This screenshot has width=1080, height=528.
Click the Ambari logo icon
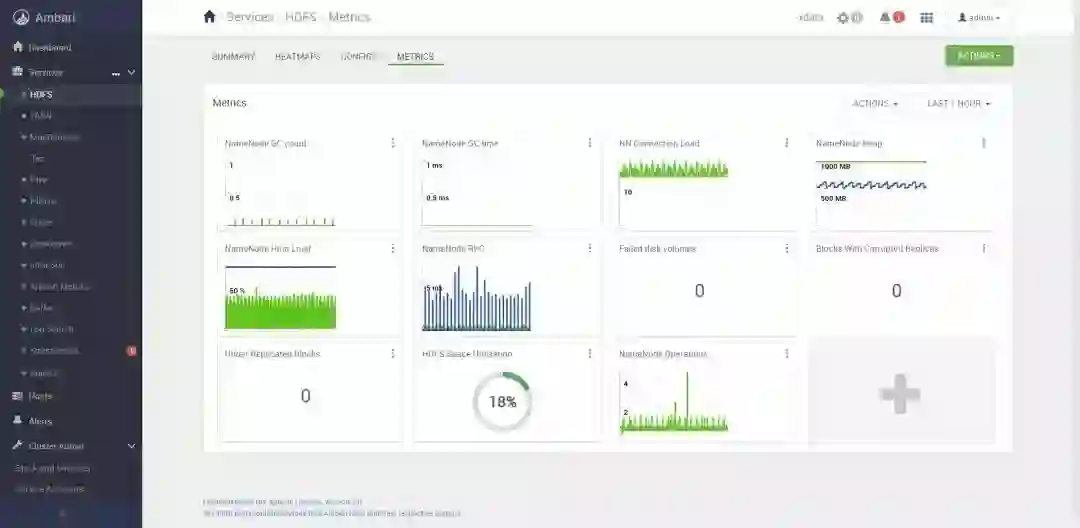click(21, 17)
